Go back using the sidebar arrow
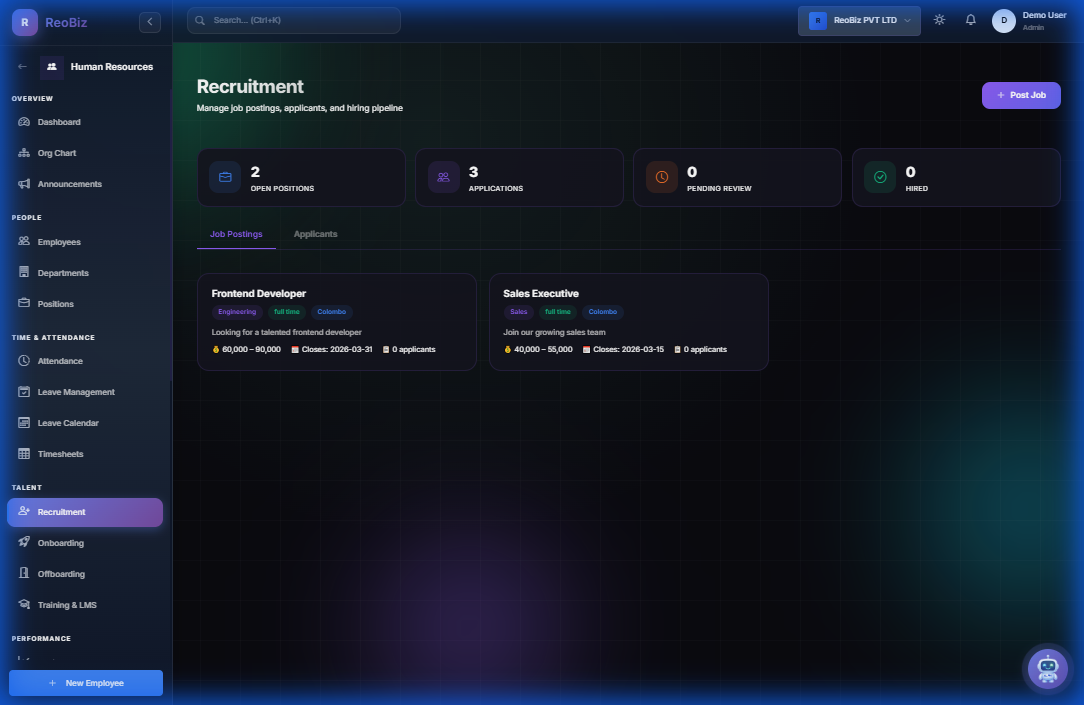The height and width of the screenshot is (705, 1084). [23, 67]
